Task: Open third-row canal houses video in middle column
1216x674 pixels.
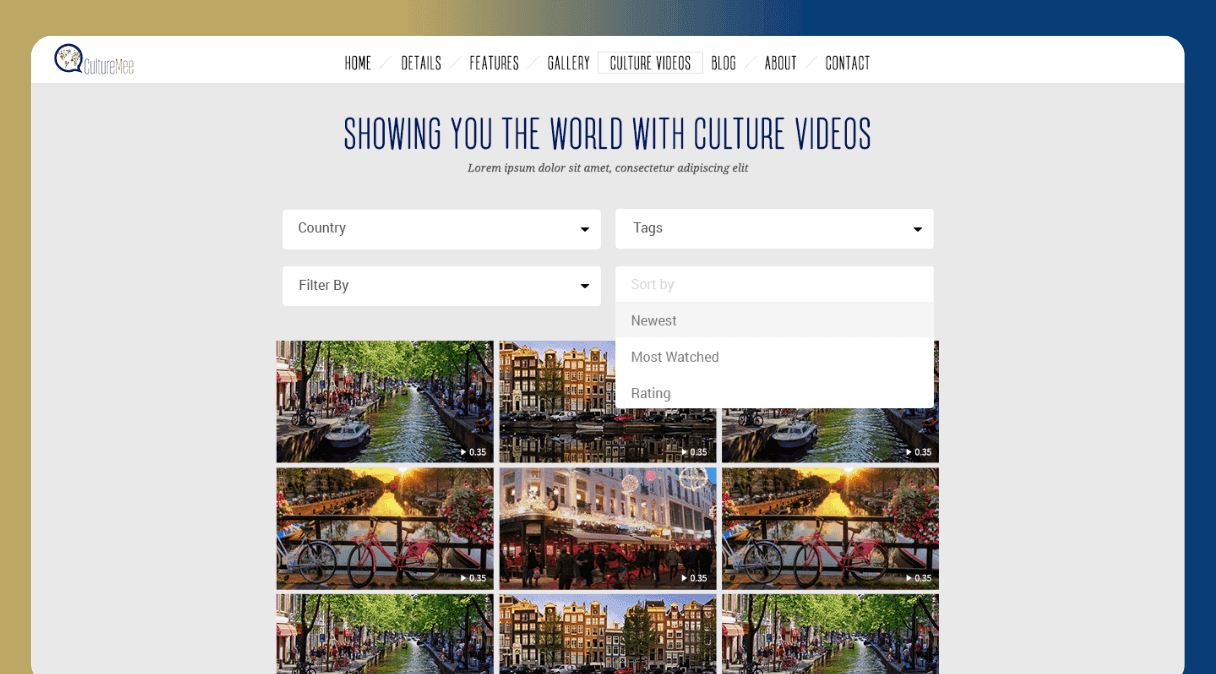Action: (608, 634)
